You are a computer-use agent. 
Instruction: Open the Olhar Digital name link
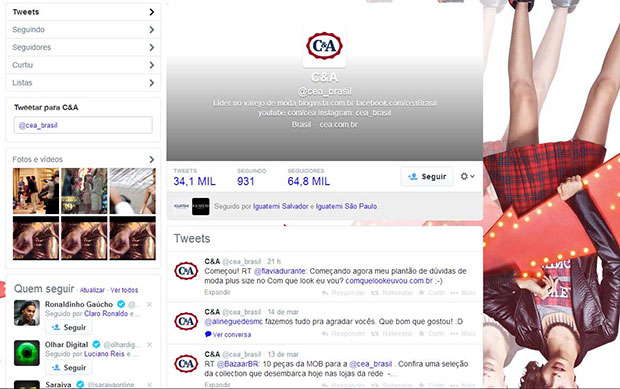tap(66, 344)
